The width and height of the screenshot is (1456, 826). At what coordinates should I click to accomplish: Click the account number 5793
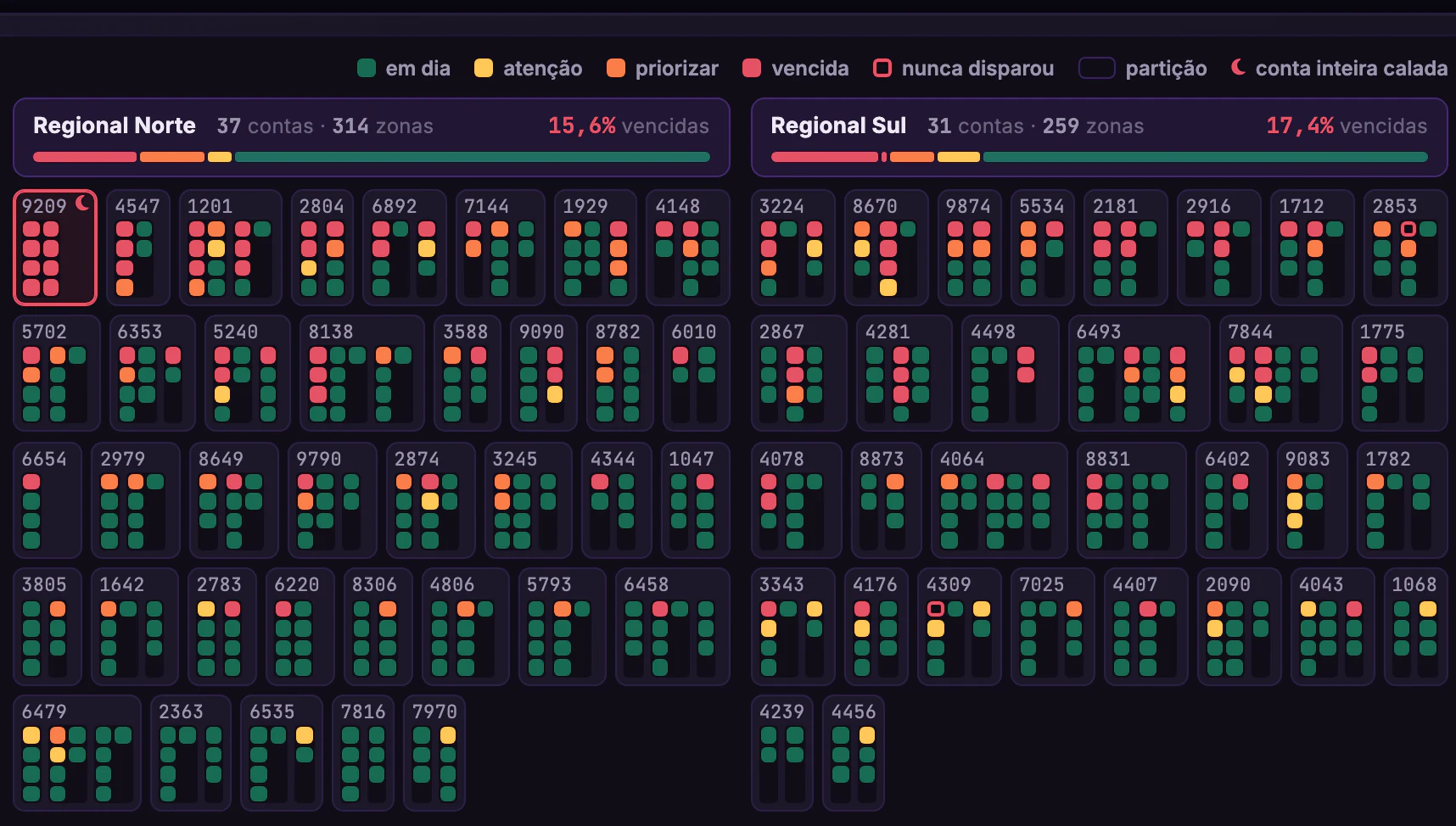pos(550,584)
